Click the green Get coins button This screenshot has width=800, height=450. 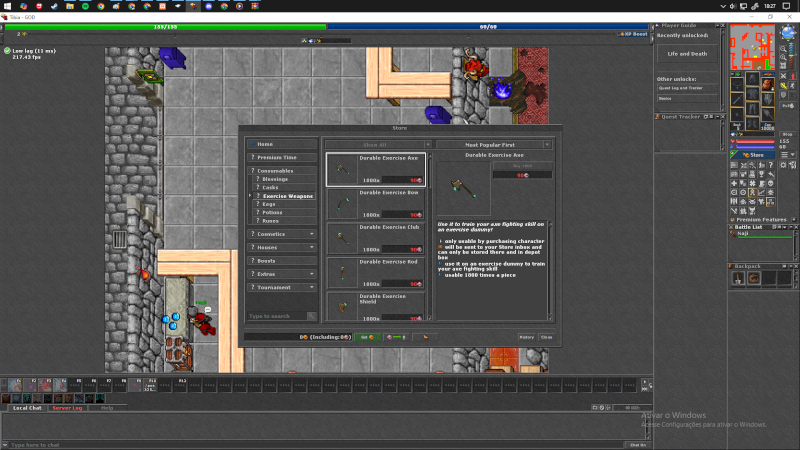(x=367, y=337)
